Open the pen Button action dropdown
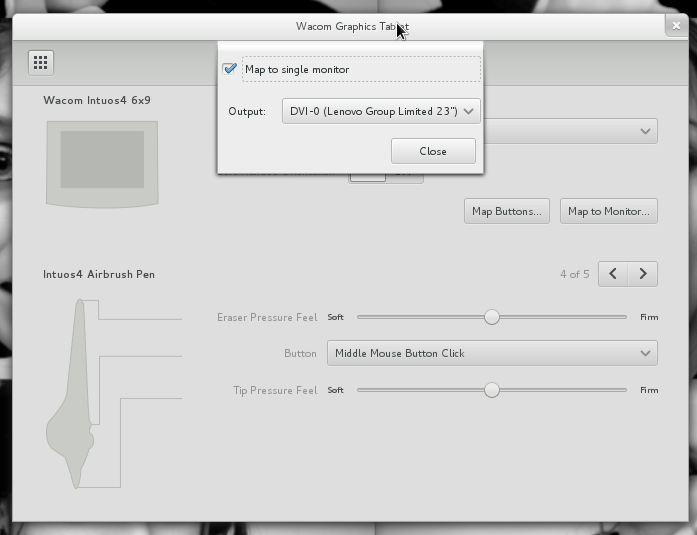Image resolution: width=697 pixels, height=535 pixels. tap(492, 353)
